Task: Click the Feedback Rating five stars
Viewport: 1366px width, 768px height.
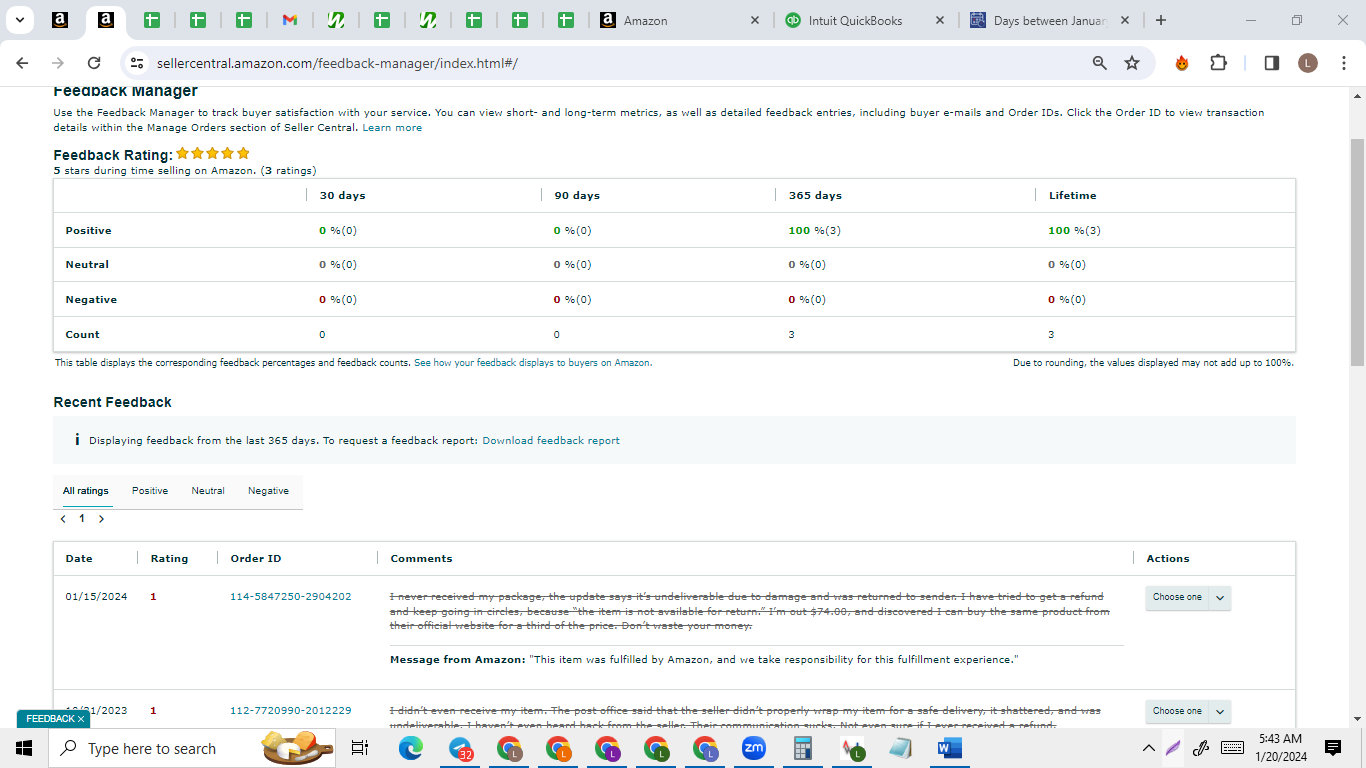Action: coord(213,153)
